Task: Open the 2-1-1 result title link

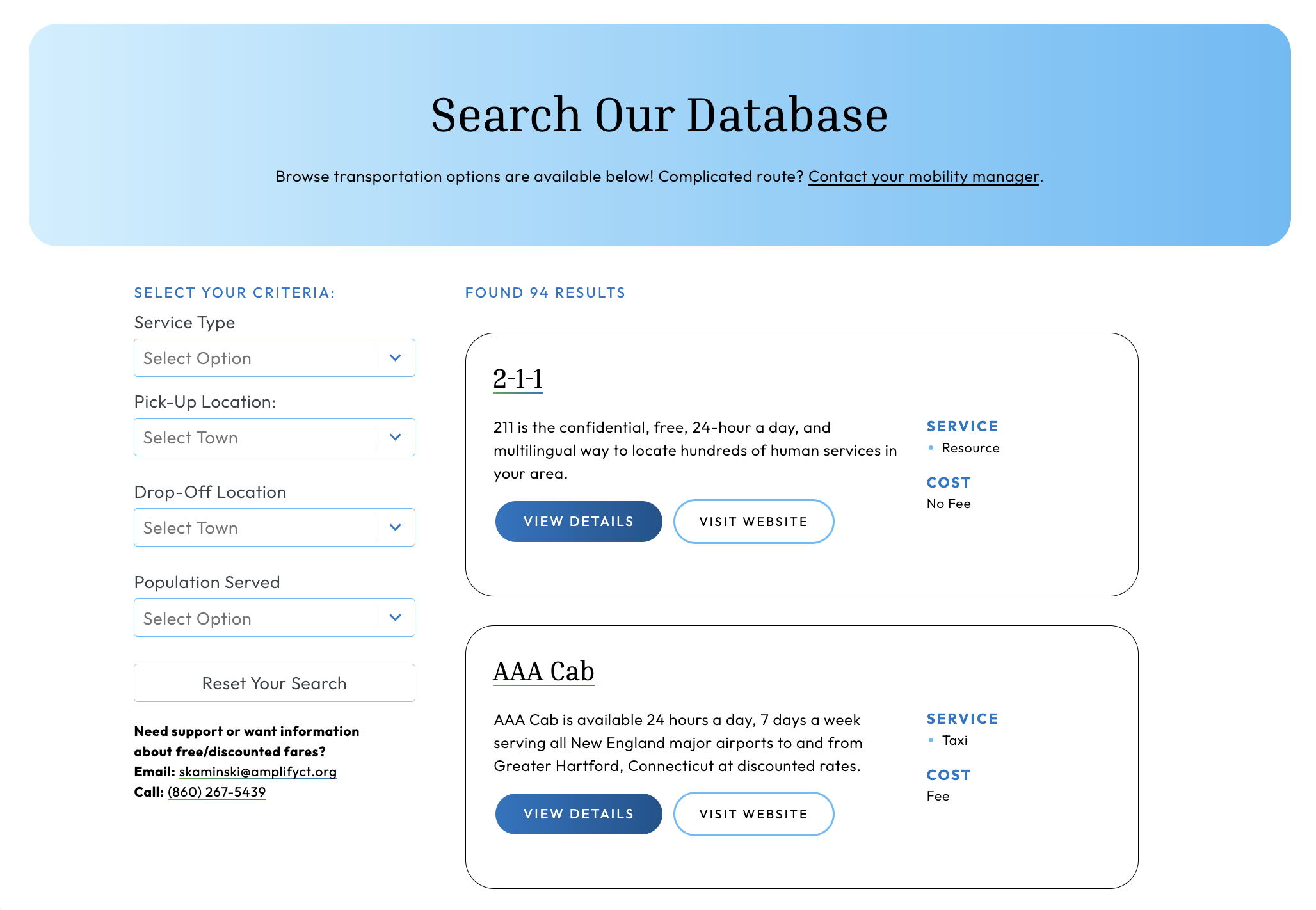Action: (x=518, y=380)
